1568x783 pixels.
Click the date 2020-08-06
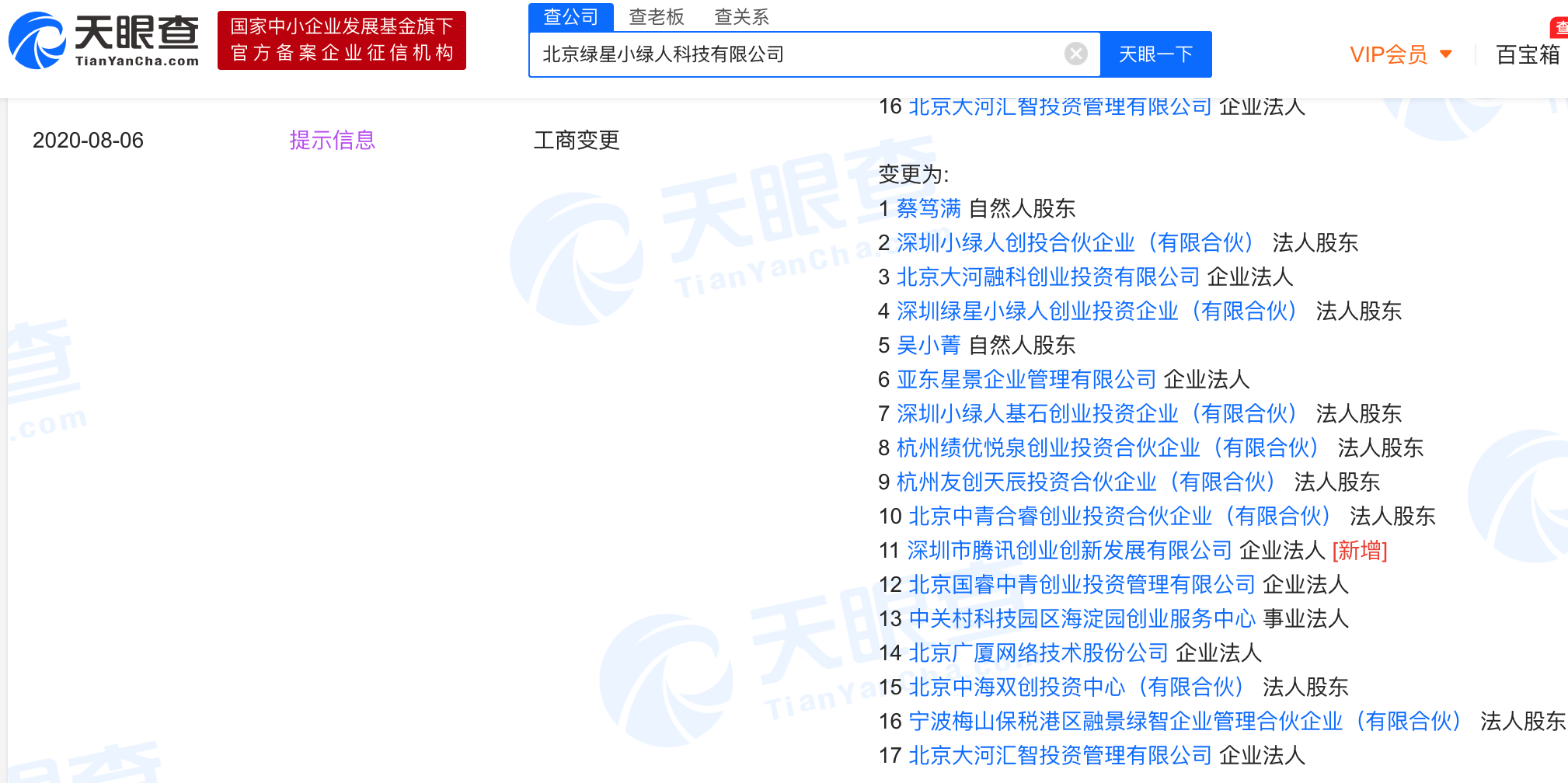click(x=89, y=140)
